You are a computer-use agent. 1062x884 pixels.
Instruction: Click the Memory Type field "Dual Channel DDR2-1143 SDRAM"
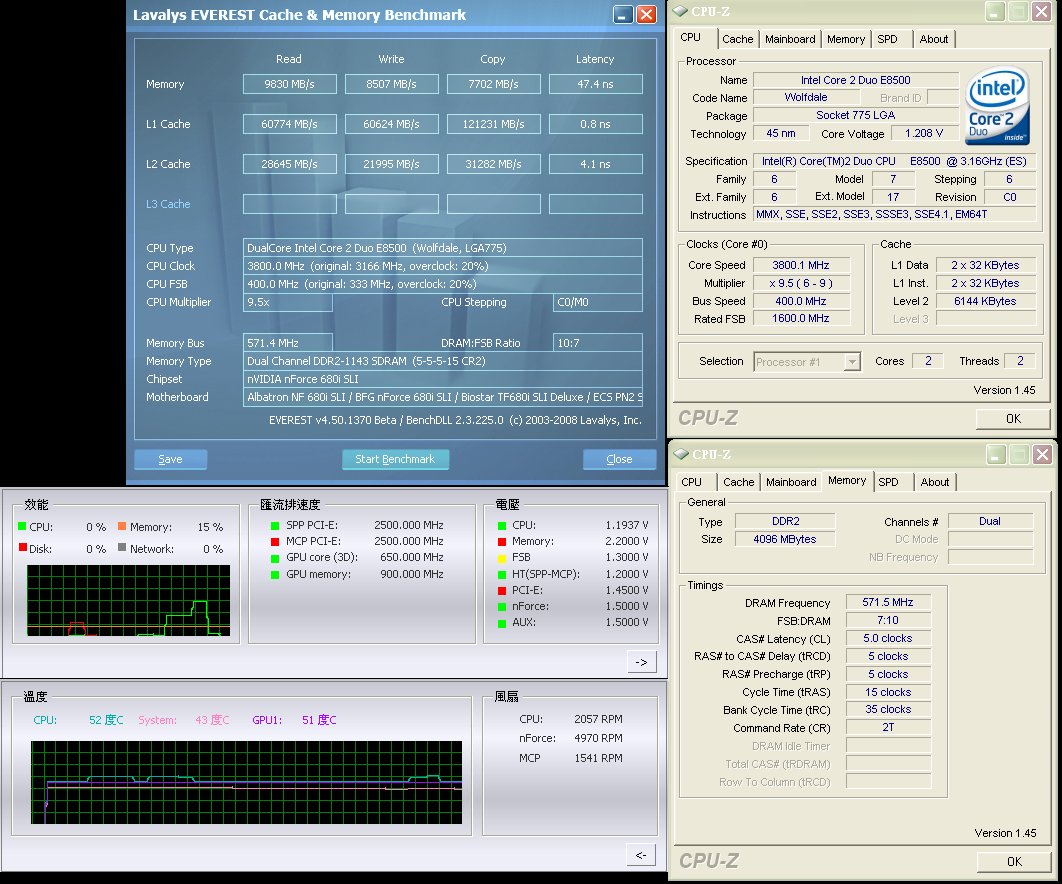443,361
